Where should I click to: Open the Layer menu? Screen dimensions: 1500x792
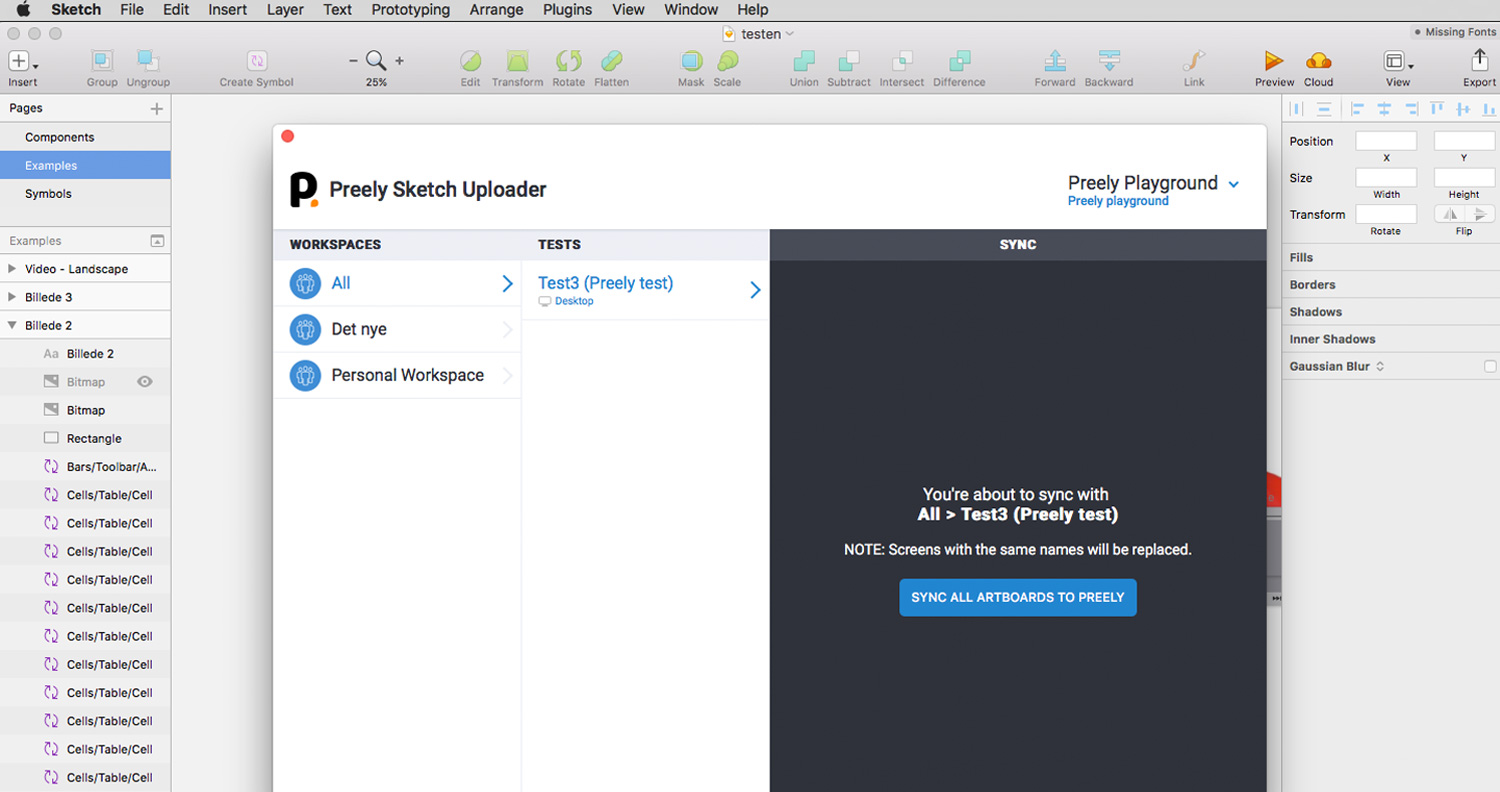(x=286, y=10)
